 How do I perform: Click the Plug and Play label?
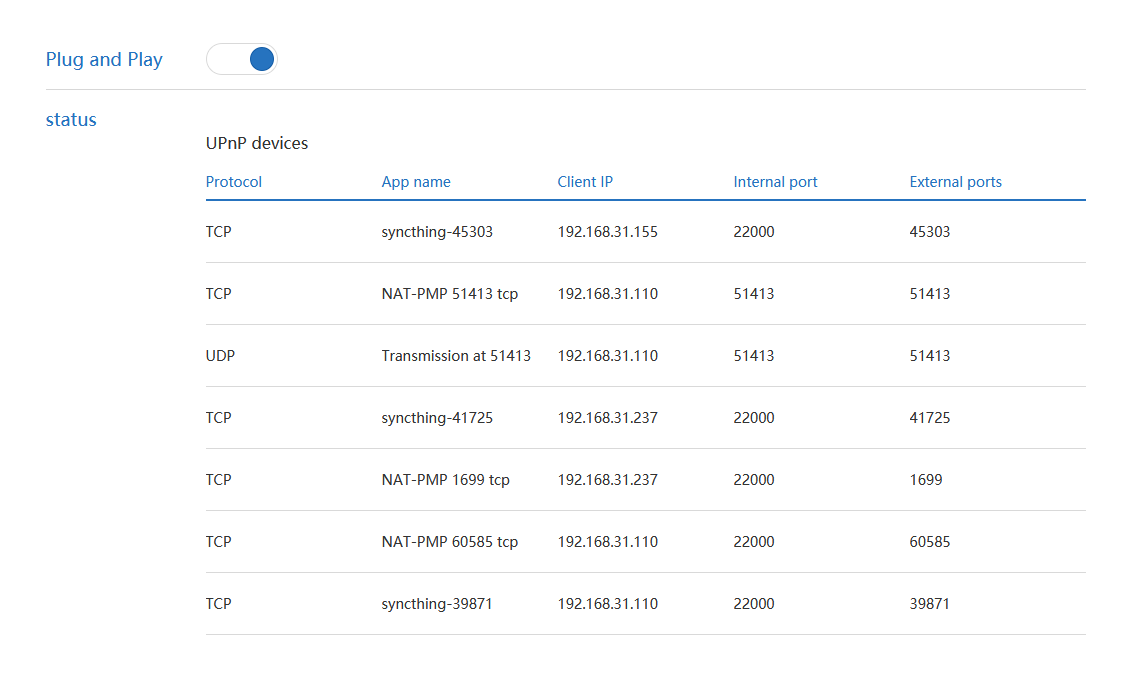(x=104, y=59)
